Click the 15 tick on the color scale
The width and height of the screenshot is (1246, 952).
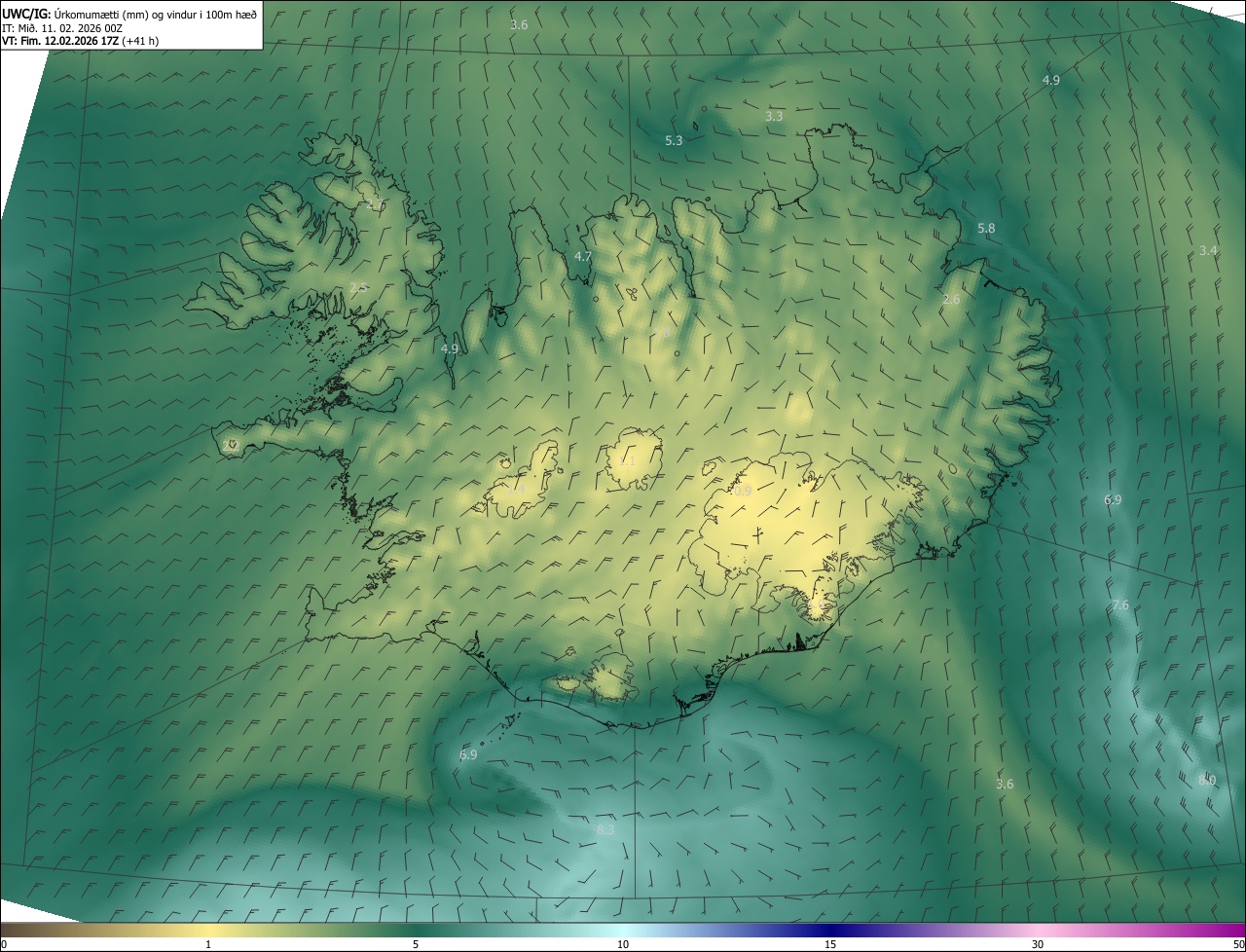coord(830,944)
